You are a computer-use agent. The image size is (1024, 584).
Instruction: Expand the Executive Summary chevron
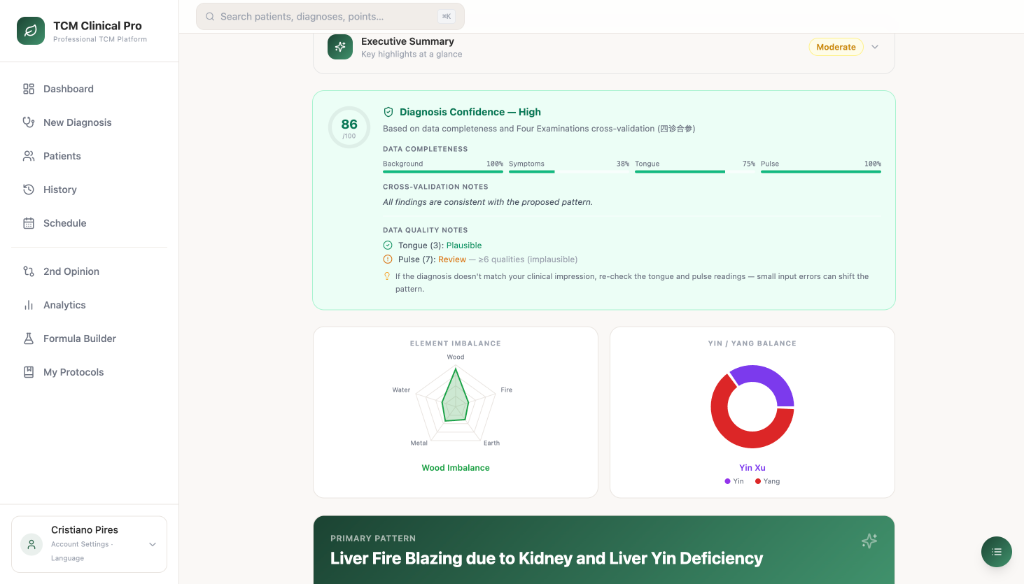point(875,47)
